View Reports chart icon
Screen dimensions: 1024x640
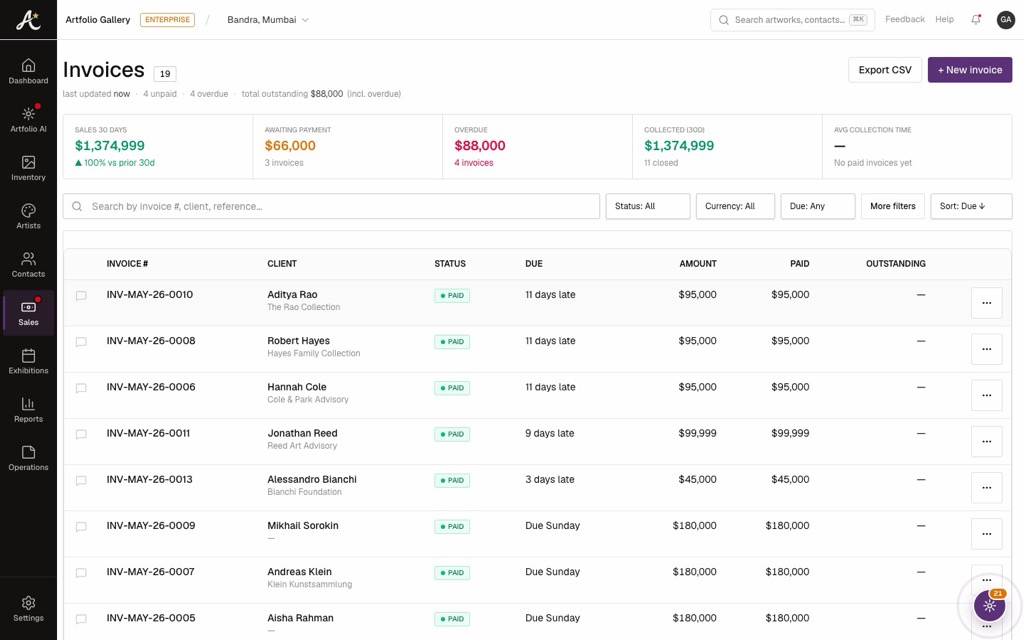[x=28, y=404]
